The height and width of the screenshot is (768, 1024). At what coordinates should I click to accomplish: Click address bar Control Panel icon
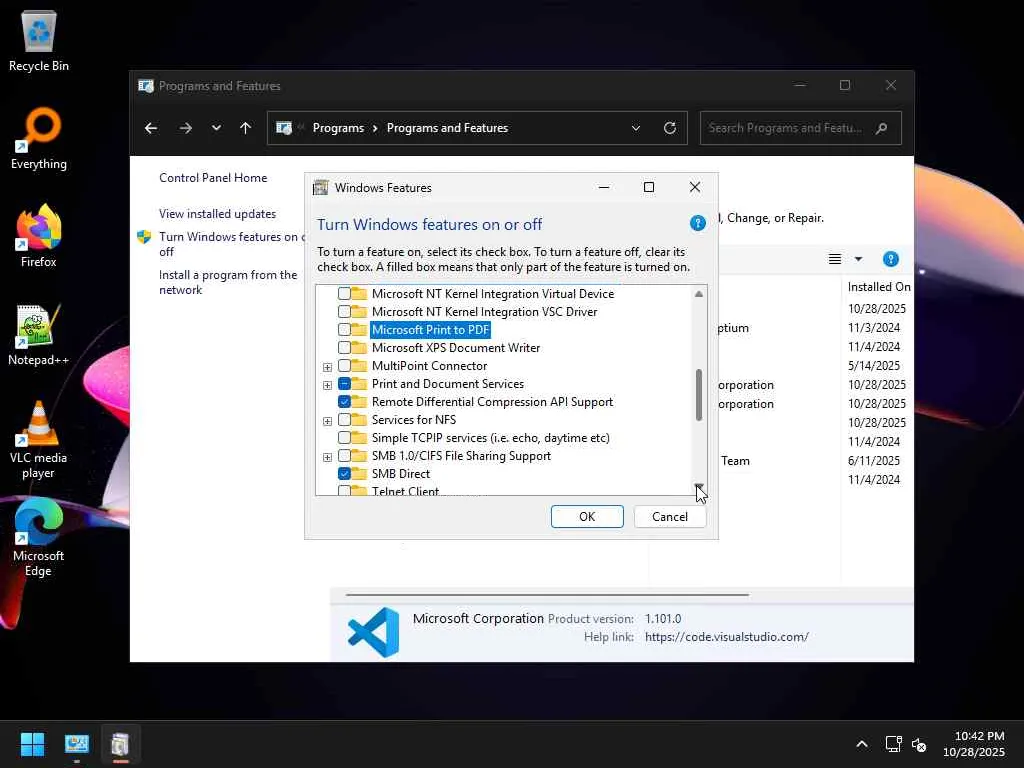pyautogui.click(x=283, y=128)
